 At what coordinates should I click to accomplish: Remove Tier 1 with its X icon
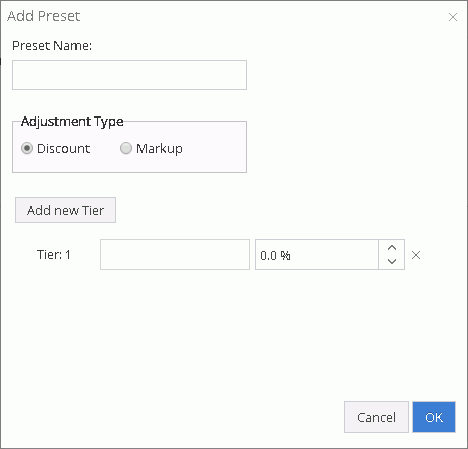(416, 255)
